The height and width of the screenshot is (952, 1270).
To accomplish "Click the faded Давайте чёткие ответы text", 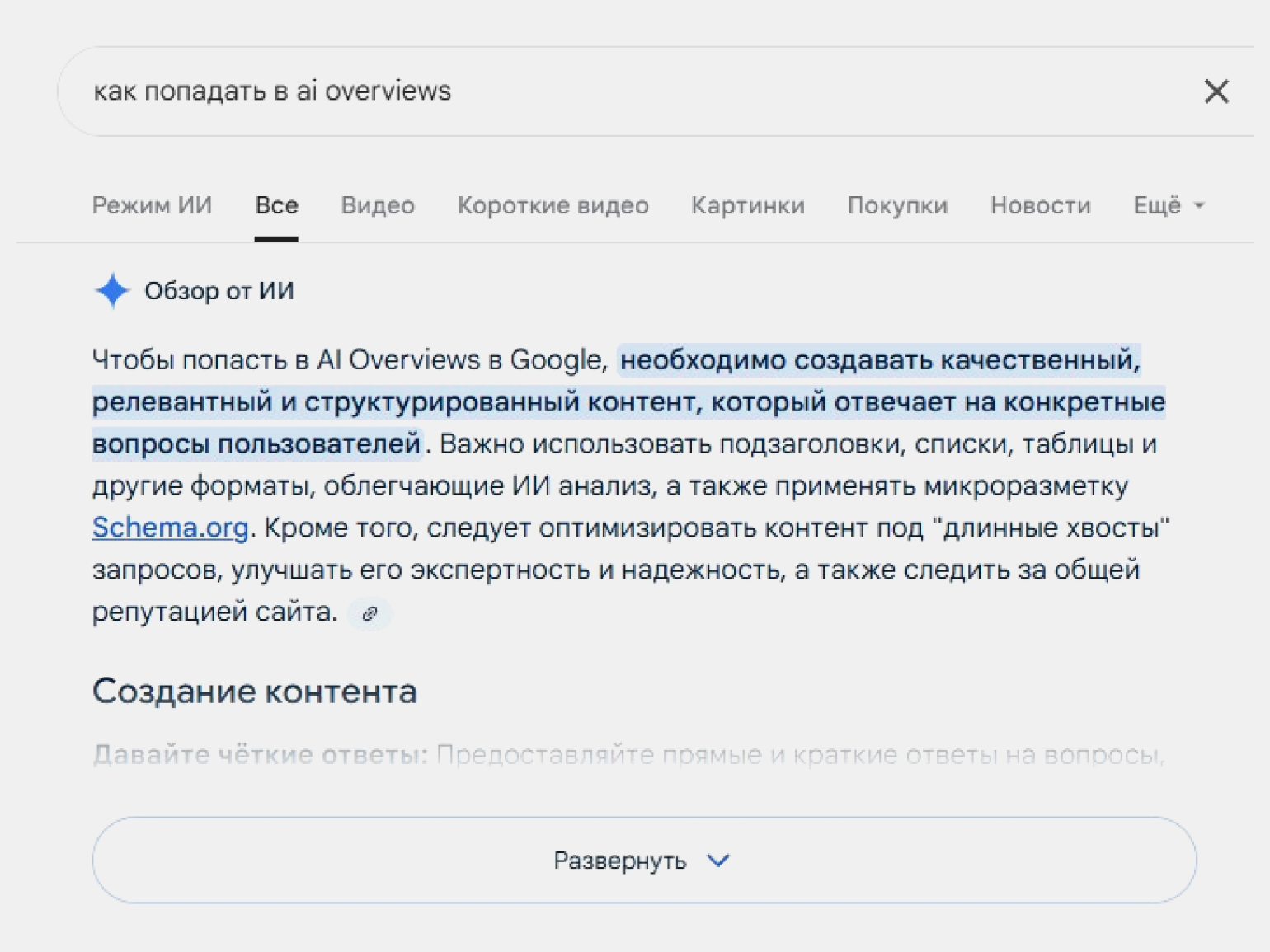I will 260,754.
